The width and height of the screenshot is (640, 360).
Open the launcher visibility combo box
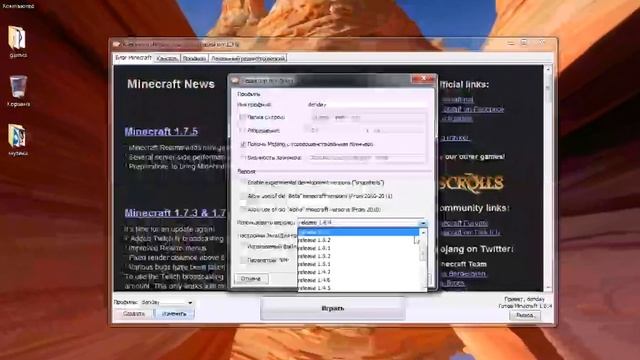pos(366,158)
